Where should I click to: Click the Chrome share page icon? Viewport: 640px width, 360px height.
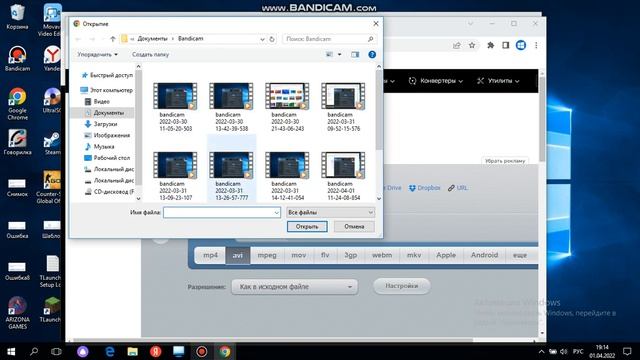coord(457,45)
